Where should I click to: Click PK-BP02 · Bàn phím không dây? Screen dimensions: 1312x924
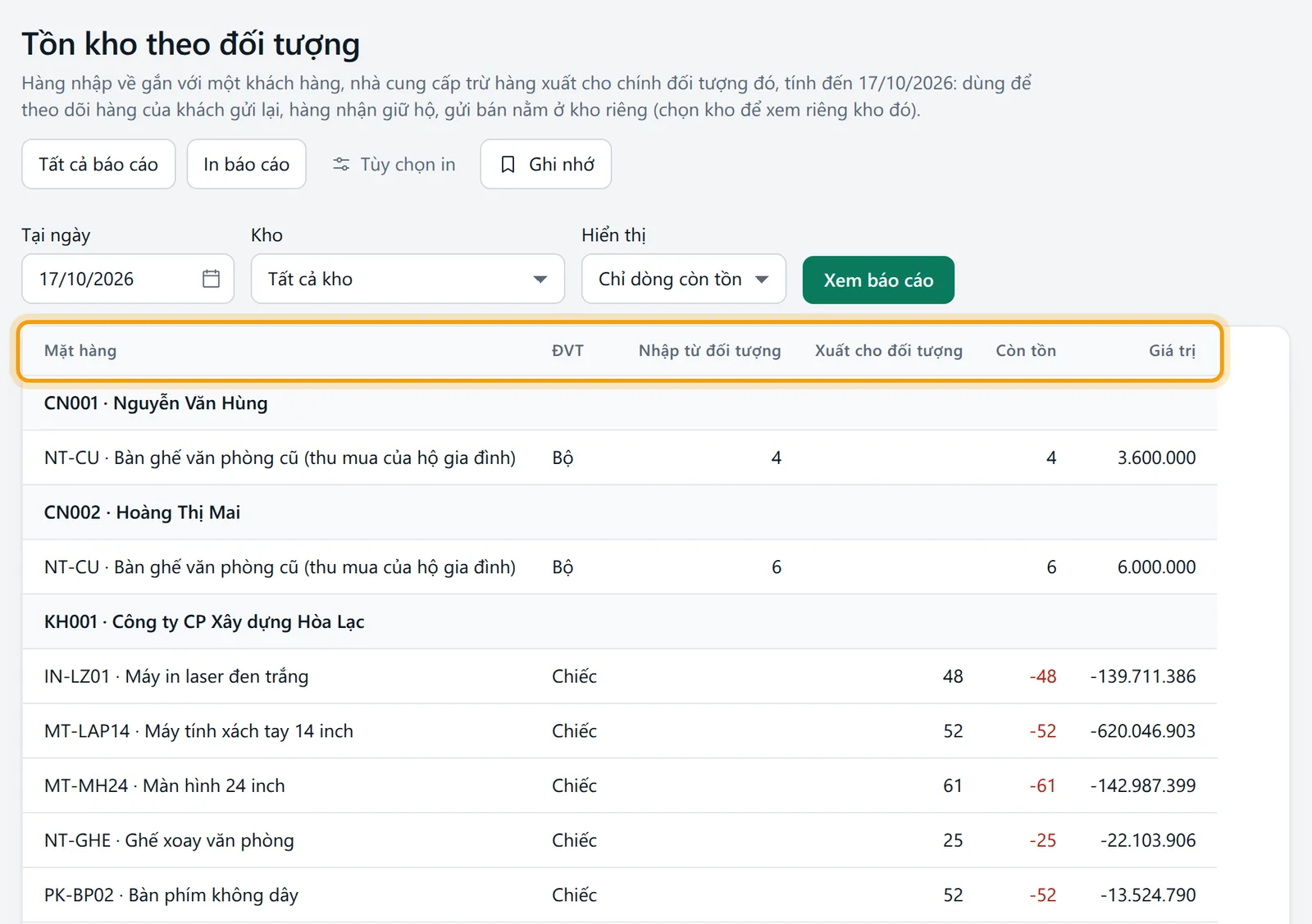pyautogui.click(x=171, y=895)
